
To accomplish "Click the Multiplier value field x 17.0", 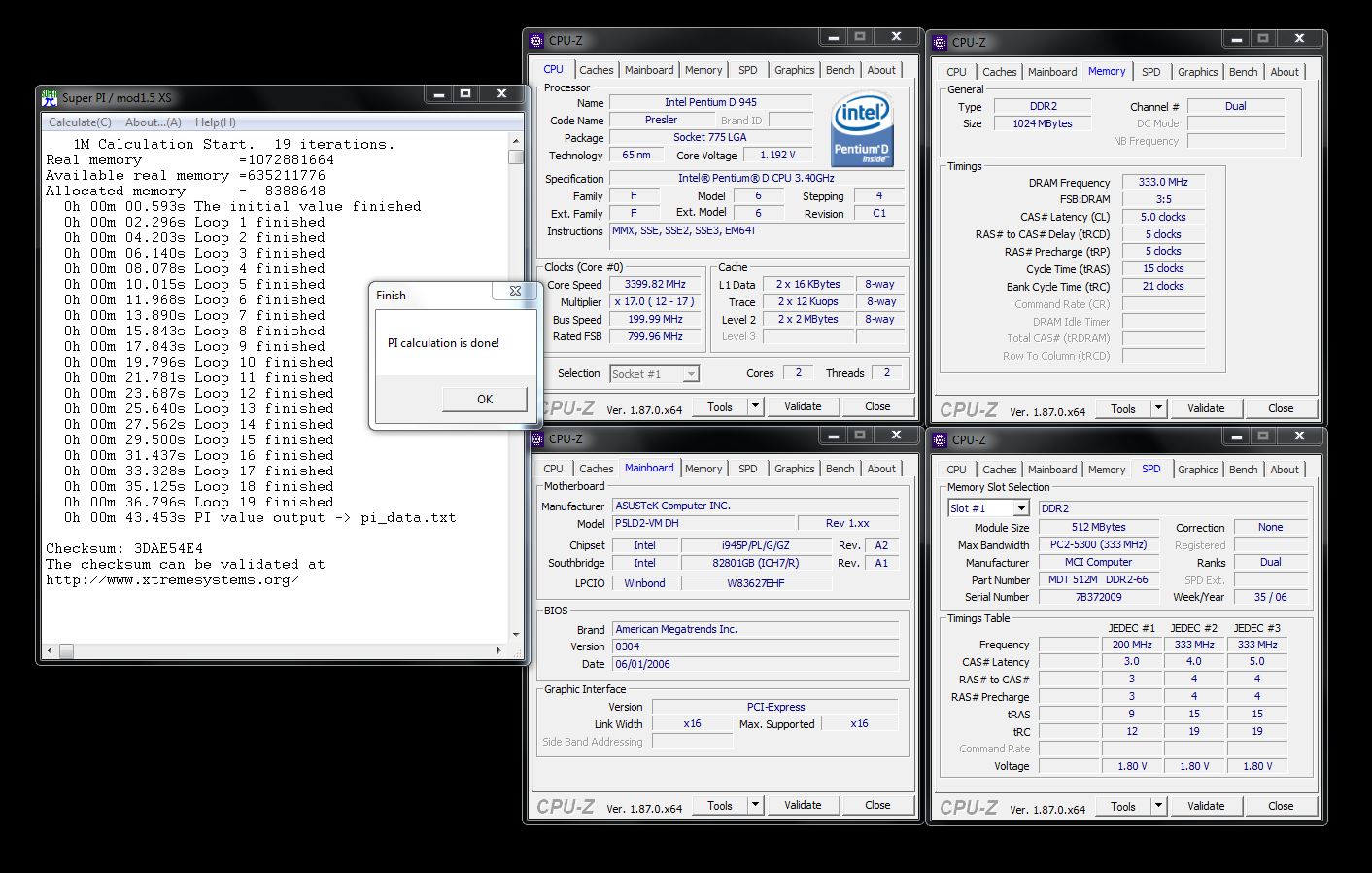I will click(655, 301).
